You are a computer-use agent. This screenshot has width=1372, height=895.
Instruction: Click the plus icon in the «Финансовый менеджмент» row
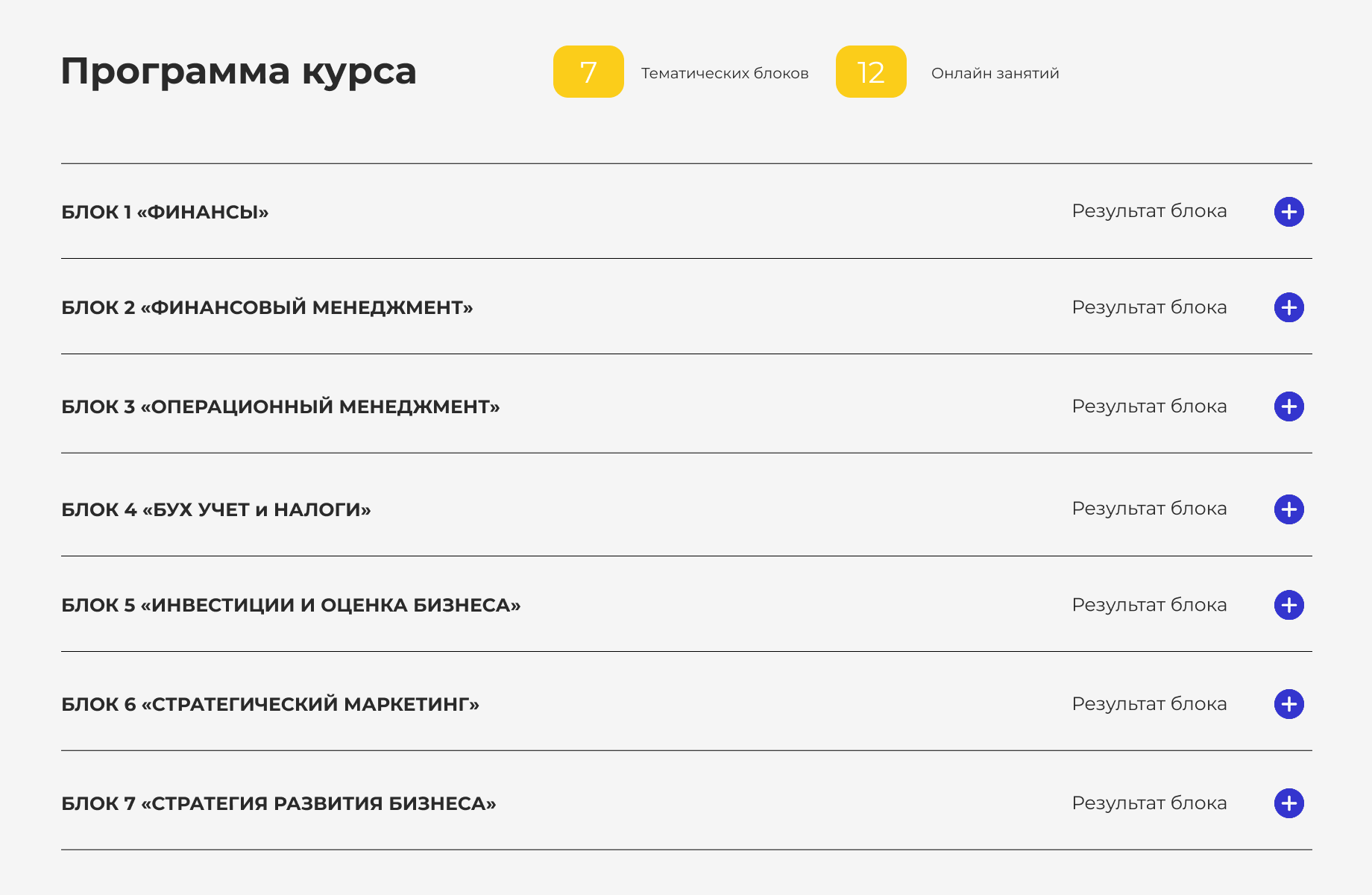(x=1288, y=307)
